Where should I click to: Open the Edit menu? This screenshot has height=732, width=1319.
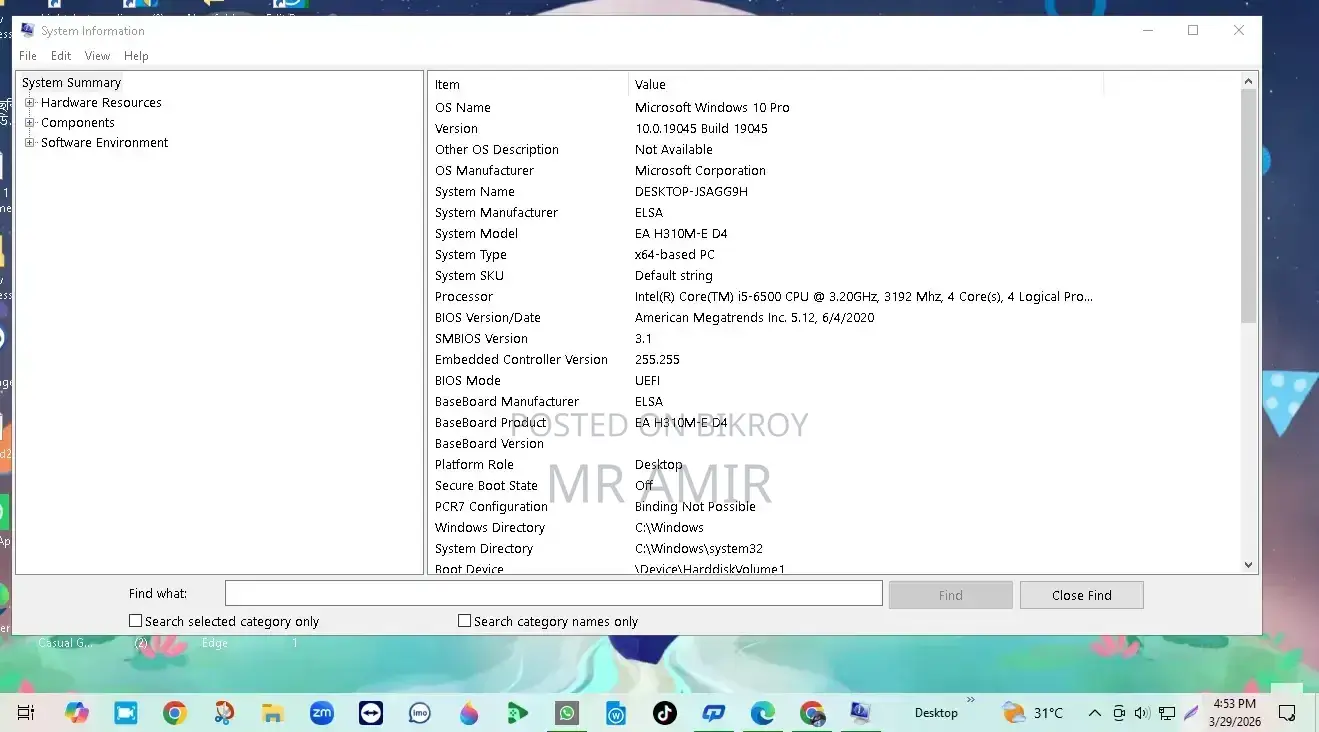click(x=61, y=56)
